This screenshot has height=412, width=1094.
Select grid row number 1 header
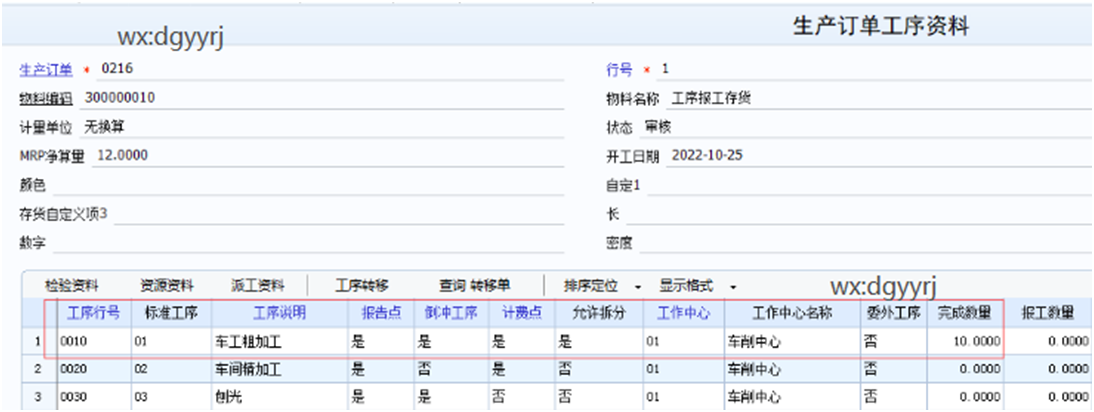(39, 342)
